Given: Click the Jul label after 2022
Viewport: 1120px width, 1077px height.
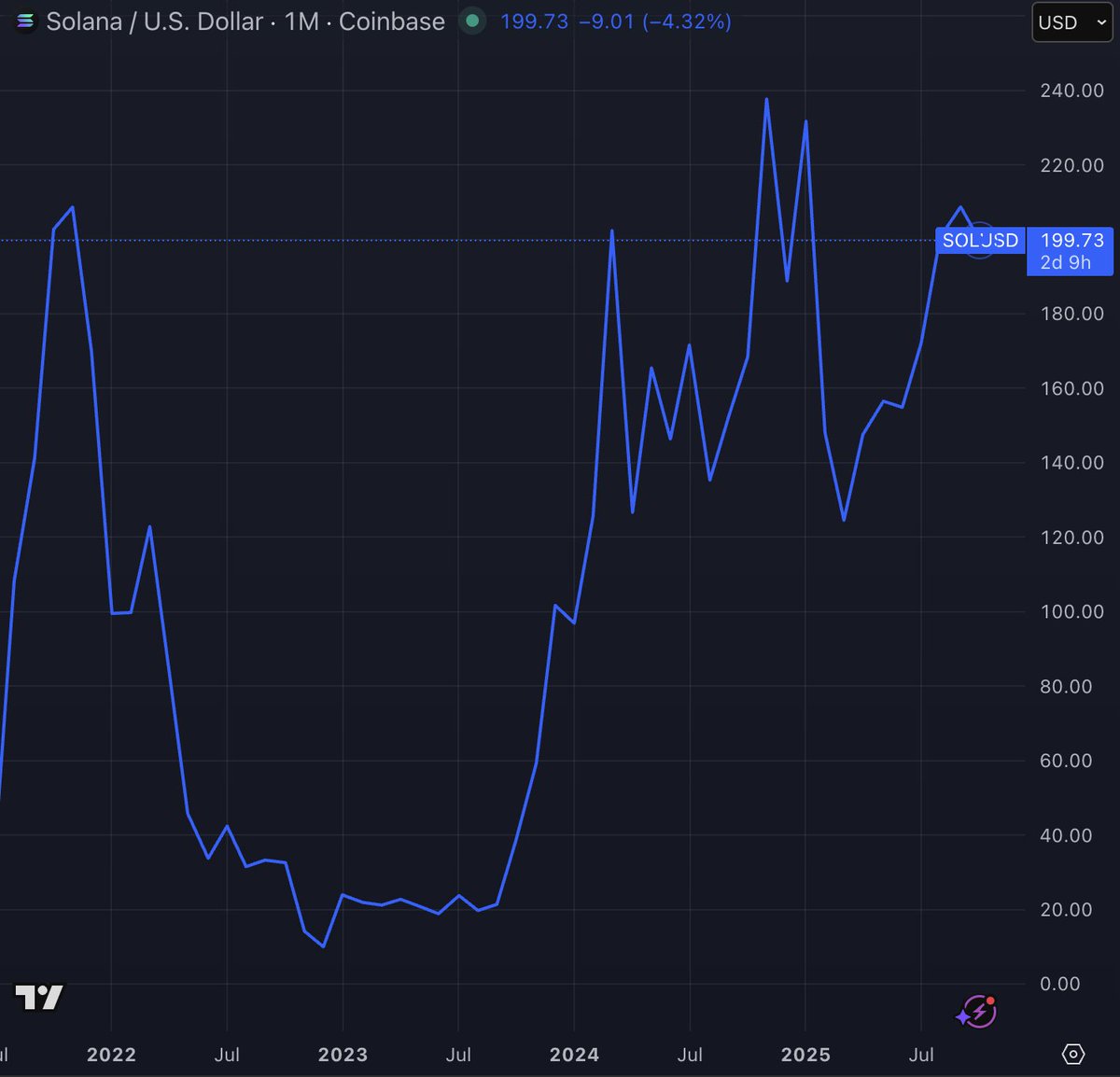Looking at the screenshot, I should 227,1055.
